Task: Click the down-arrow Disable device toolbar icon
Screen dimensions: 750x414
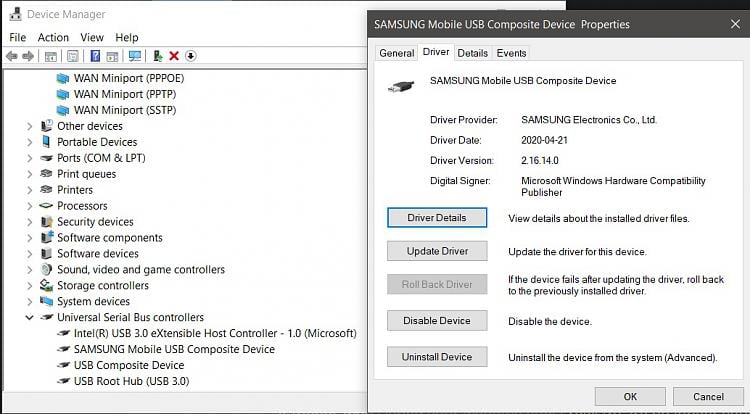Action: pos(190,56)
